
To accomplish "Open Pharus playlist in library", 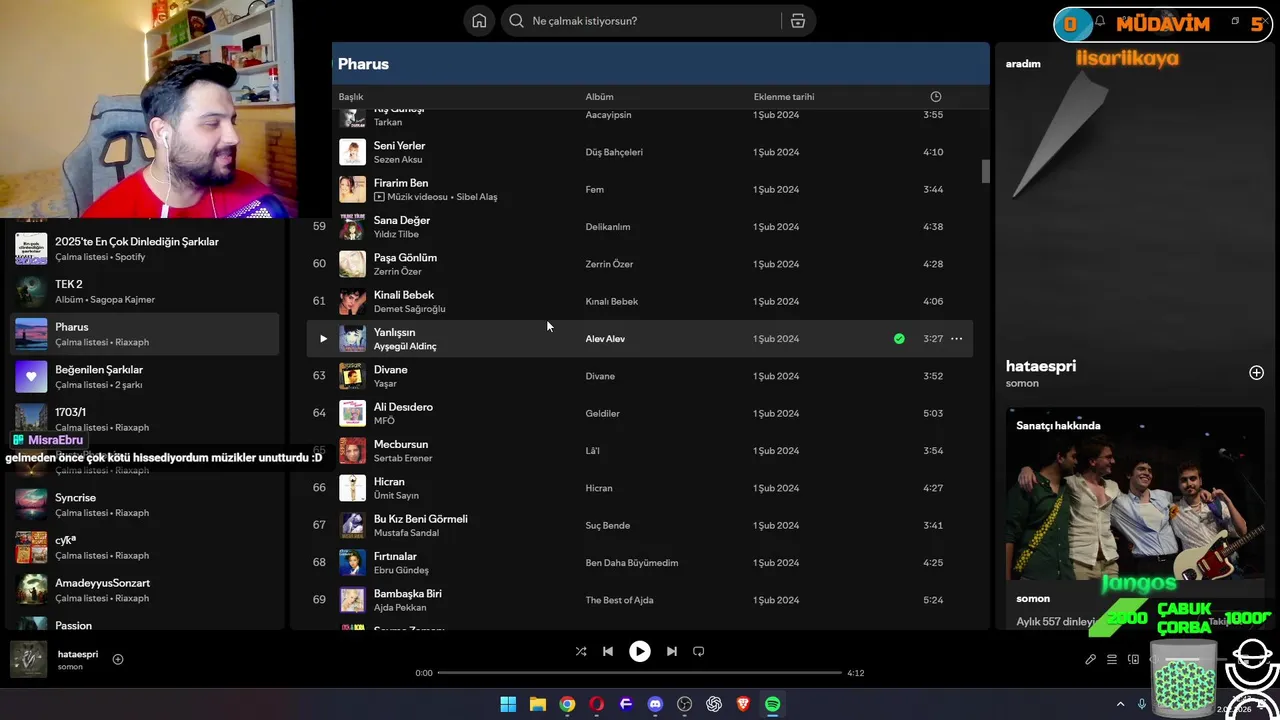I will click(x=145, y=334).
